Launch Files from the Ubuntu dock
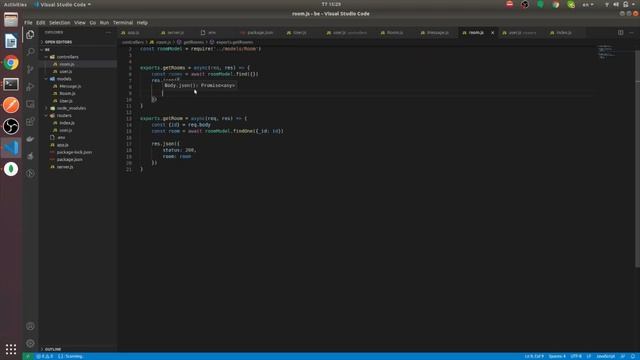Screen dimensions: 640x360 pos(11,20)
